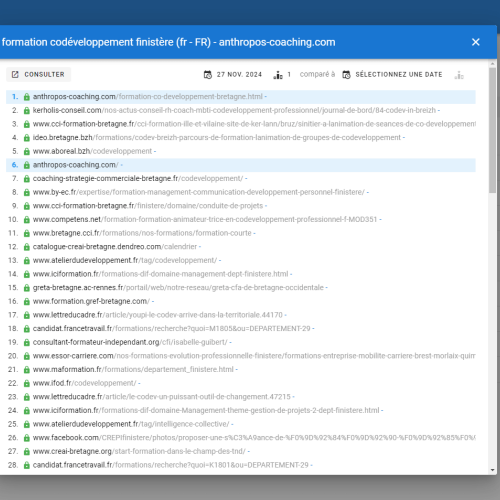Click the green padlock on www.by-ec.fr row

pyautogui.click(x=27, y=193)
